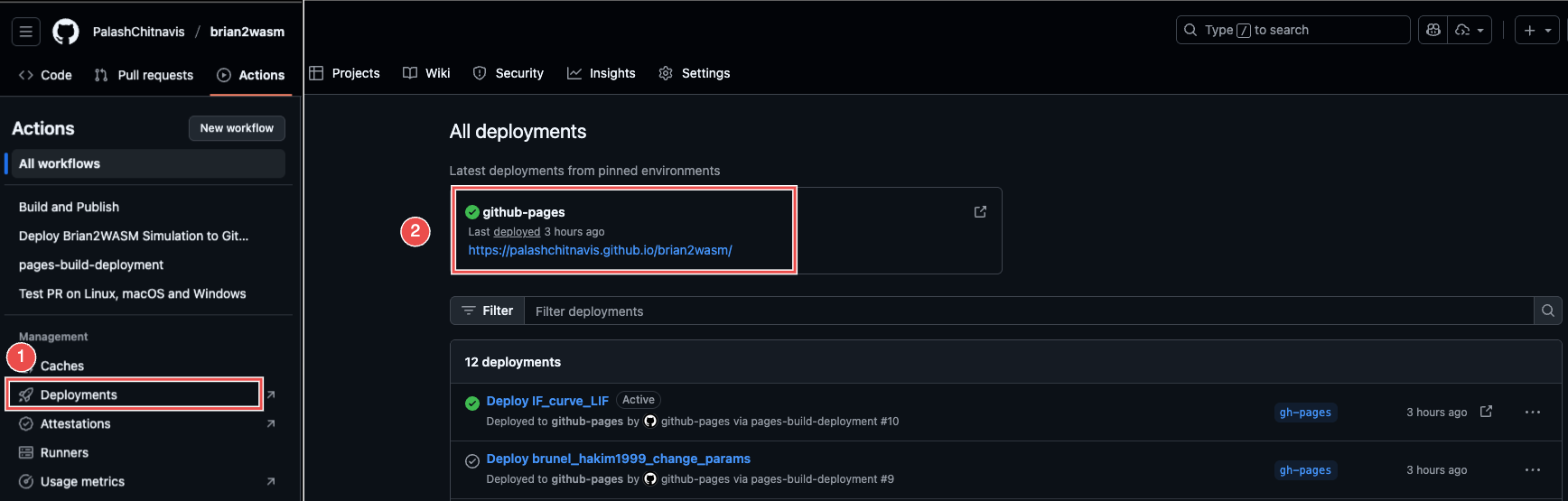1568x501 pixels.
Task: Open the Copilot chat icon
Action: click(x=1433, y=30)
